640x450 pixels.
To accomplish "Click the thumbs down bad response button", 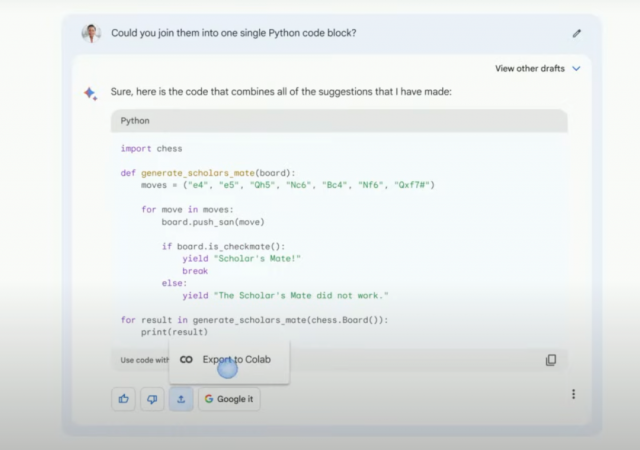I will coord(152,399).
